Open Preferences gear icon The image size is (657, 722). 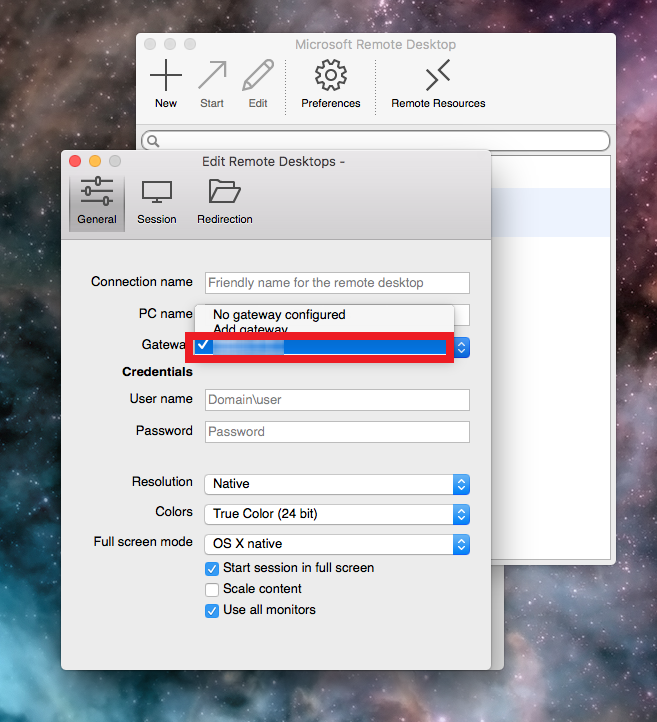pyautogui.click(x=331, y=75)
